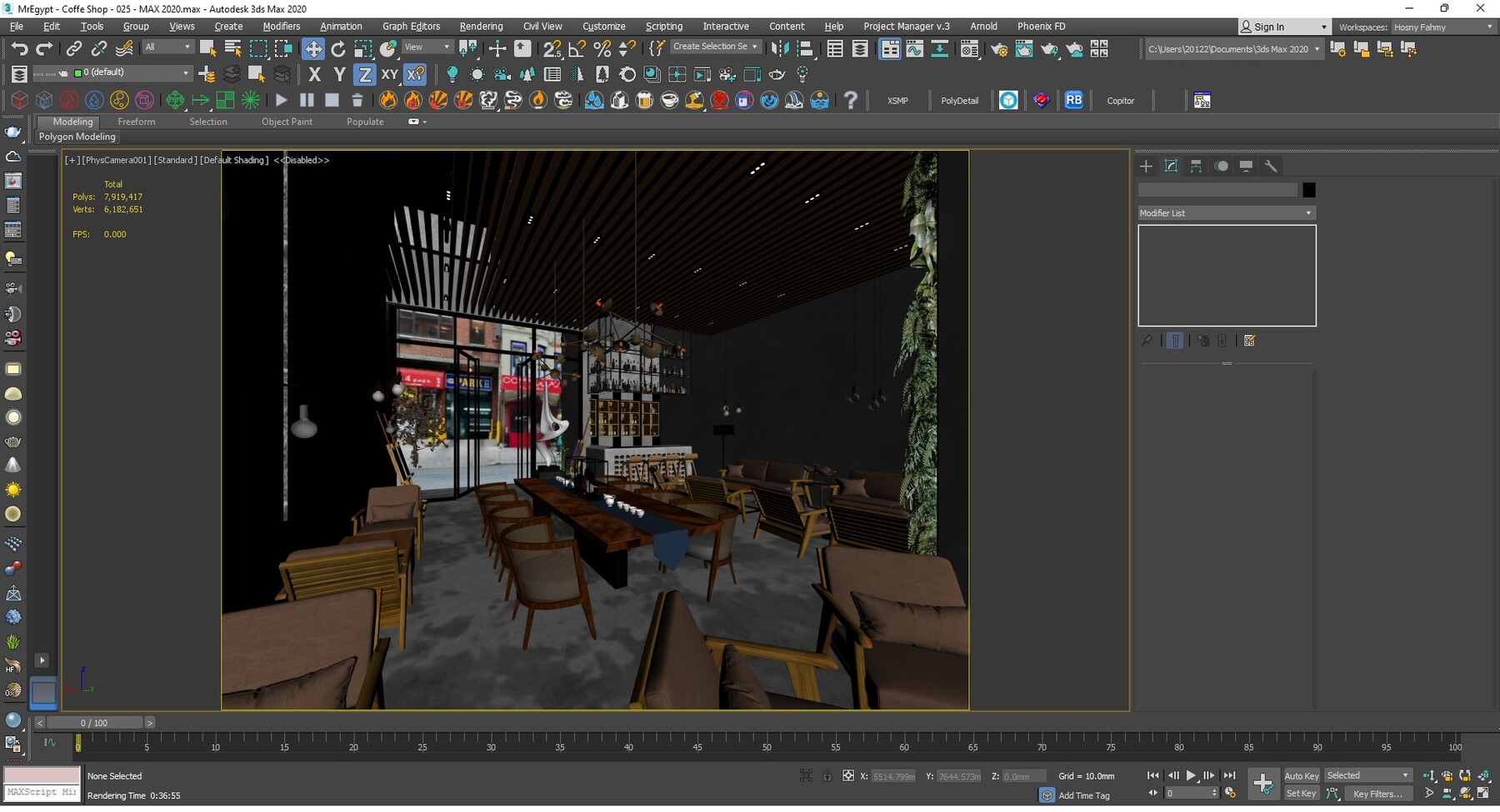
Task: Select the Select and Rotate tool
Action: [338, 48]
